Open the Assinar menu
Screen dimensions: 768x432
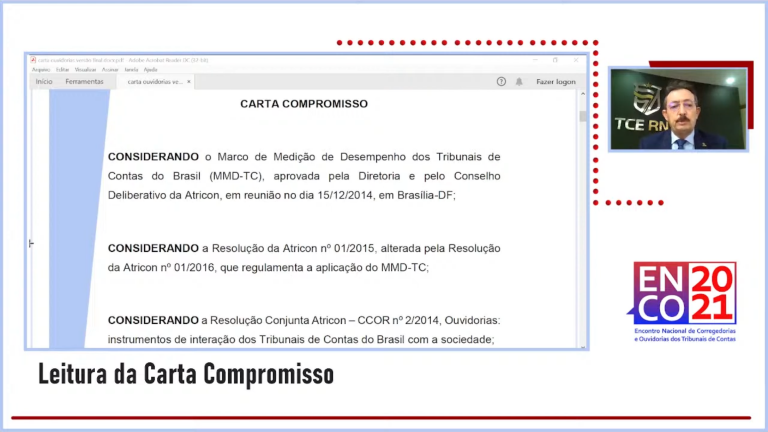point(110,70)
